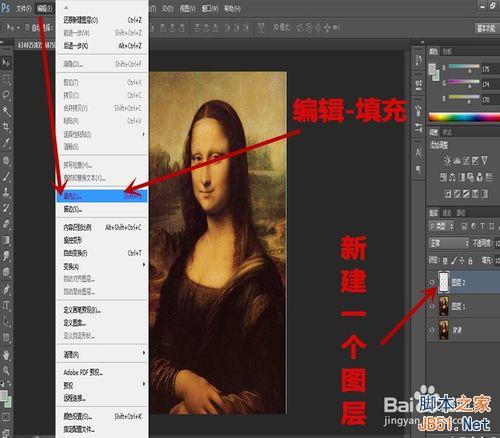This screenshot has height=438, width=500.
Task: Add a Brightness/Contrast adjustment
Action: pos(447,161)
